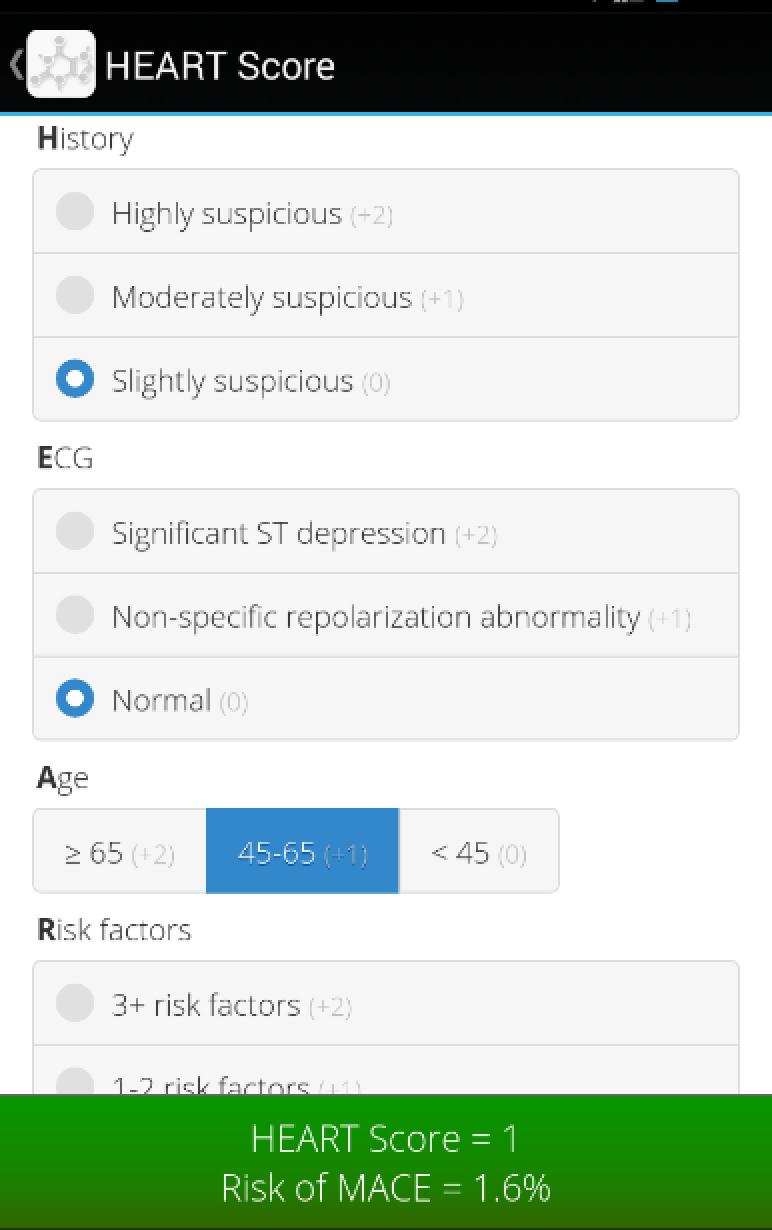Pick the < 45 age segment
772x1230 pixels.
pos(478,852)
